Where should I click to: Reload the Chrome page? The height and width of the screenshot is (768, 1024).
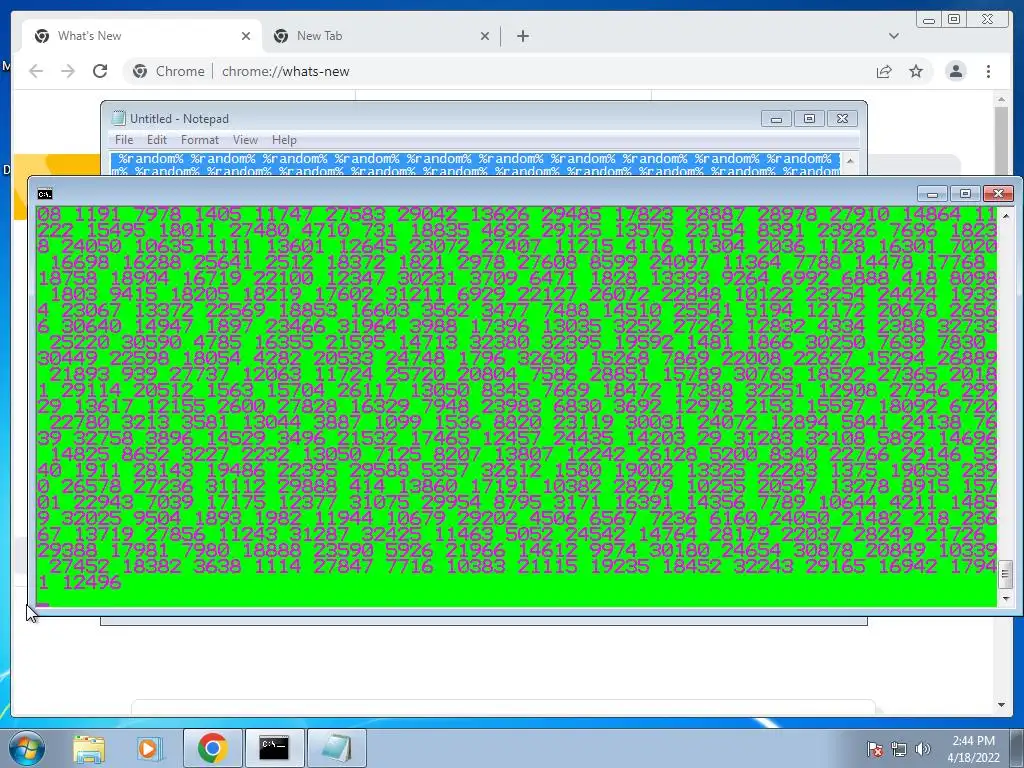click(100, 71)
